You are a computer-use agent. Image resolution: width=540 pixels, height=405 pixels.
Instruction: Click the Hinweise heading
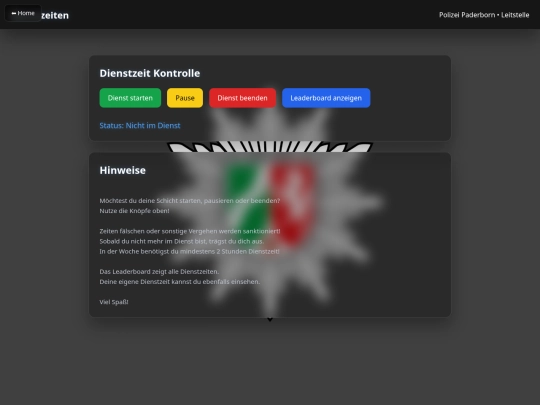123,170
